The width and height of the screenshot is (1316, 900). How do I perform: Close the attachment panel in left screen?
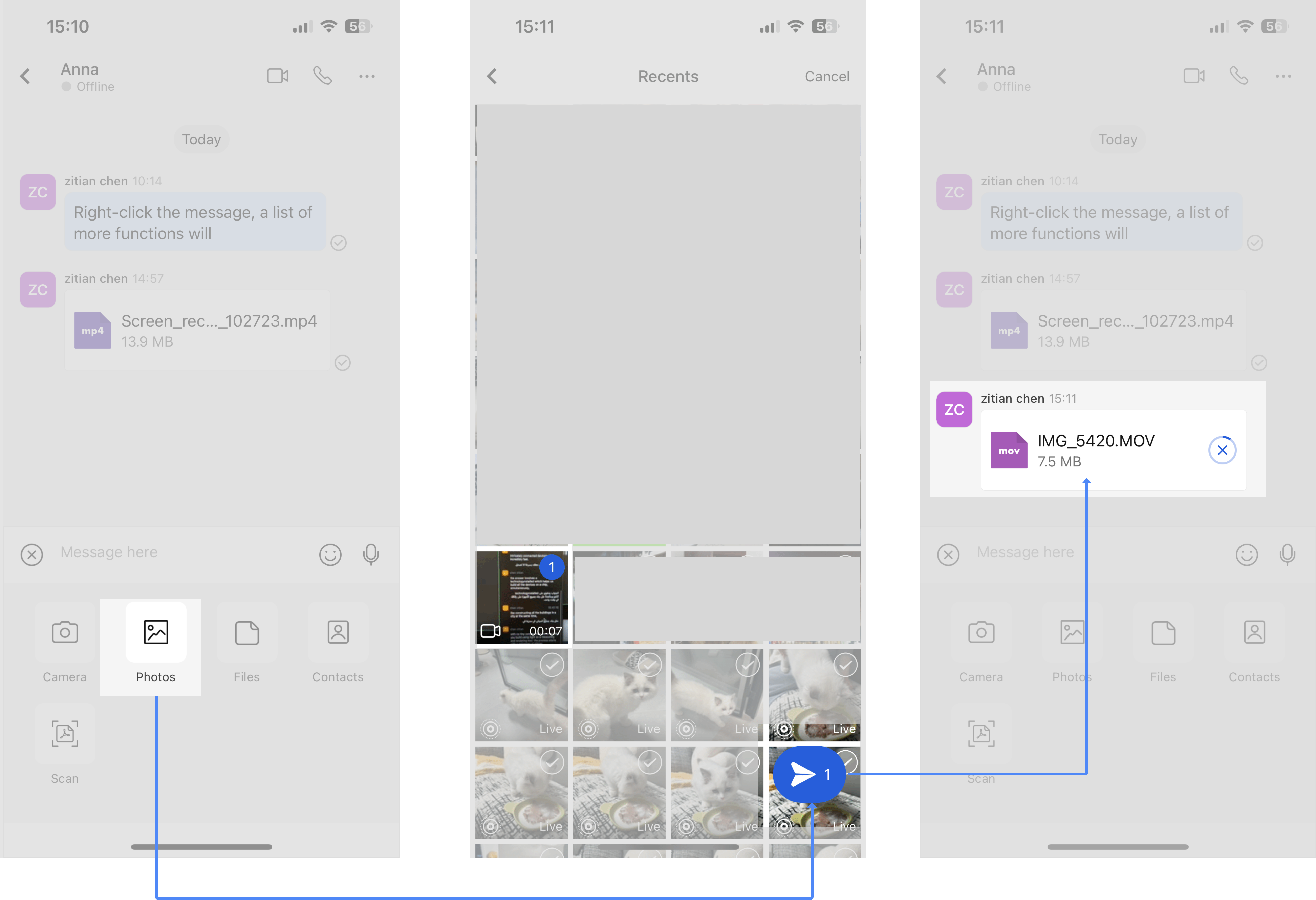coord(32,554)
